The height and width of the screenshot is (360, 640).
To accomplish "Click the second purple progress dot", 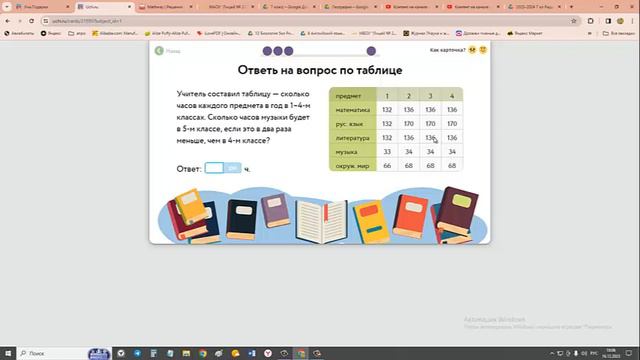I will (278, 51).
